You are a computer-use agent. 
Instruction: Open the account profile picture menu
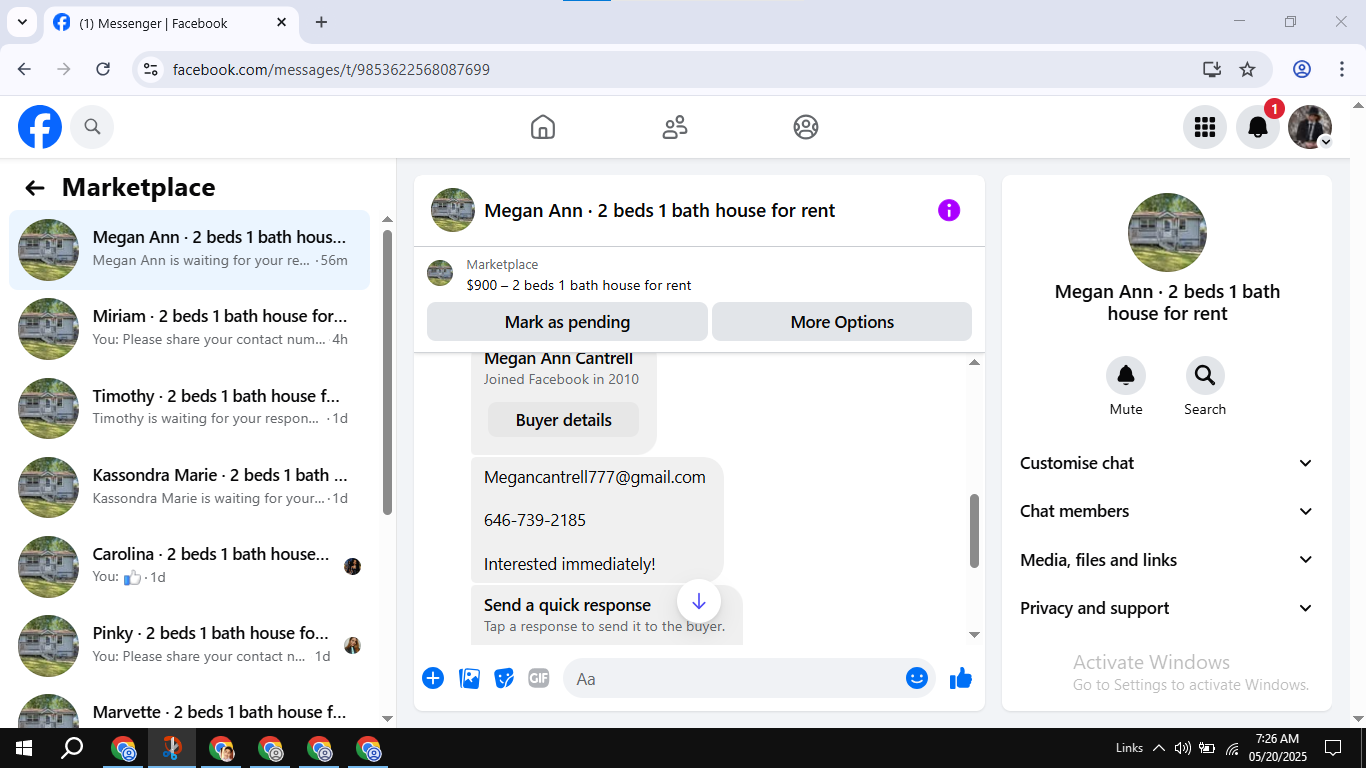pos(1310,127)
